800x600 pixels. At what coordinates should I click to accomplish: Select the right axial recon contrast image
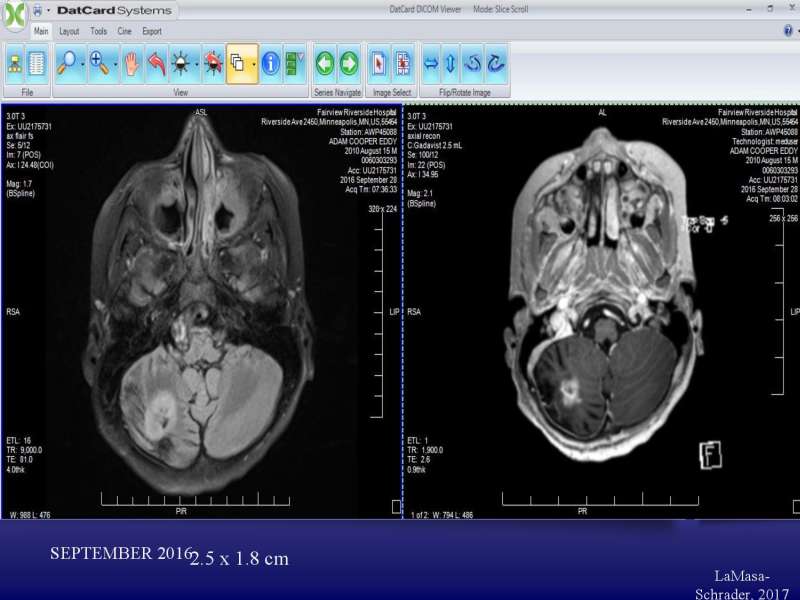click(x=602, y=311)
